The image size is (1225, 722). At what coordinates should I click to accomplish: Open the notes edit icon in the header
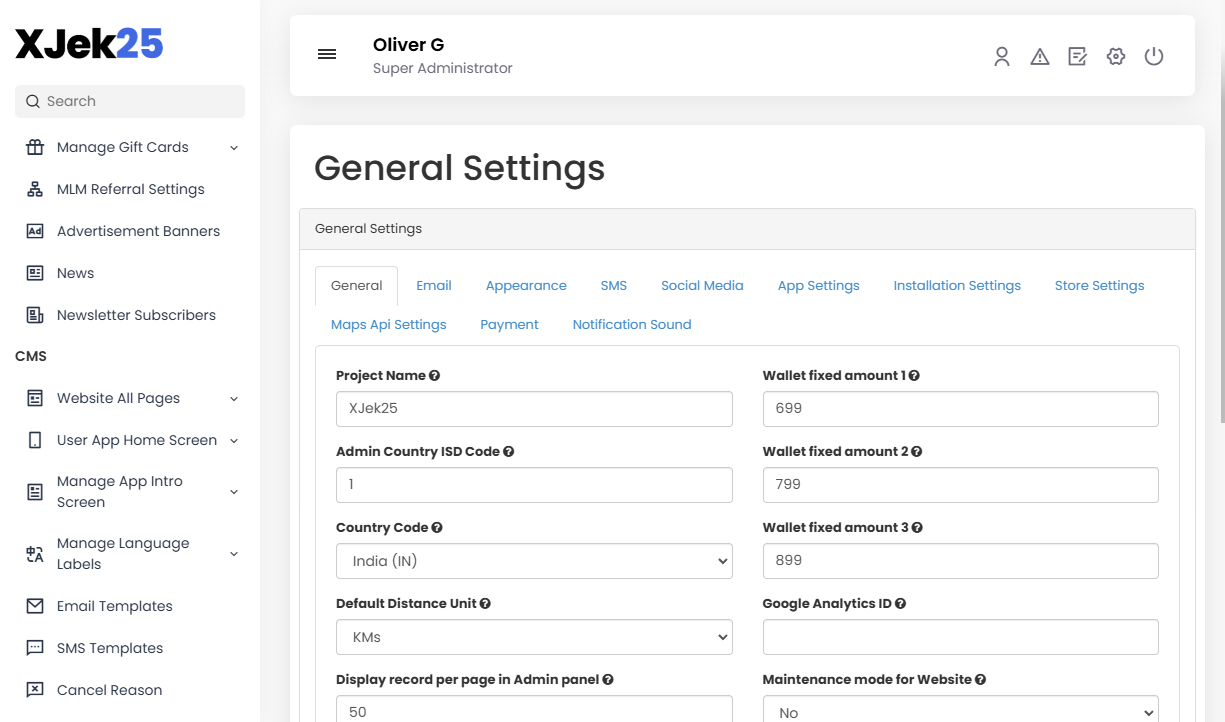coord(1077,56)
